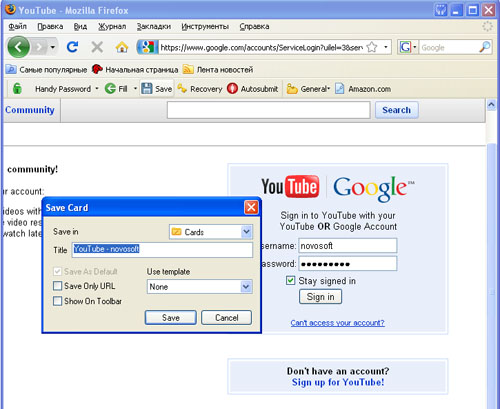Viewport: 500px width, 409px height.
Task: Open the Лента новостей feed bookmark
Action: tap(218, 70)
